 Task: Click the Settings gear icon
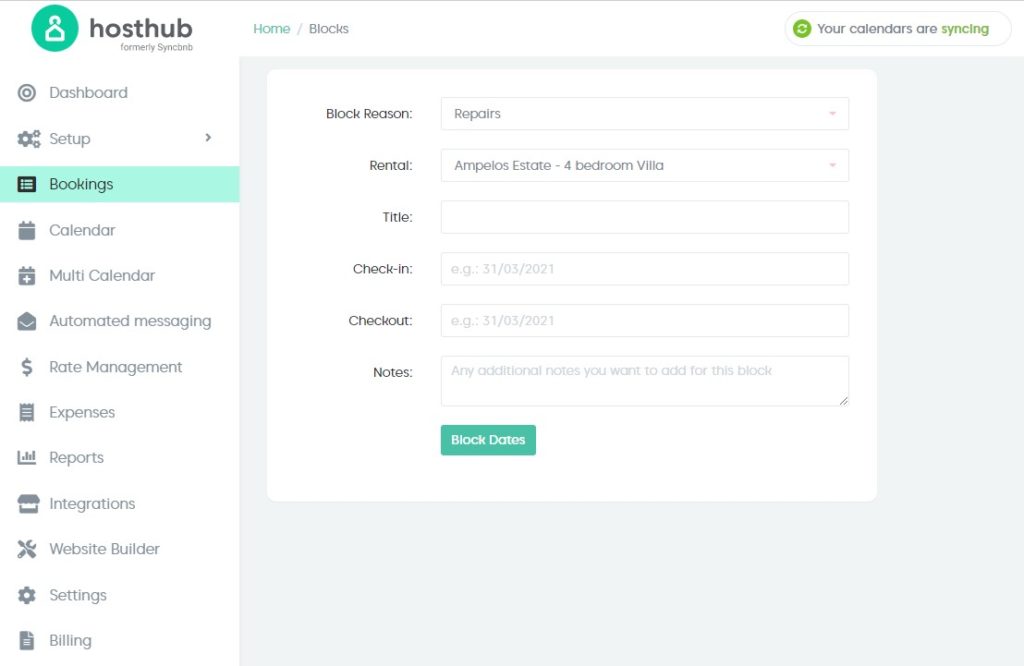coord(27,595)
